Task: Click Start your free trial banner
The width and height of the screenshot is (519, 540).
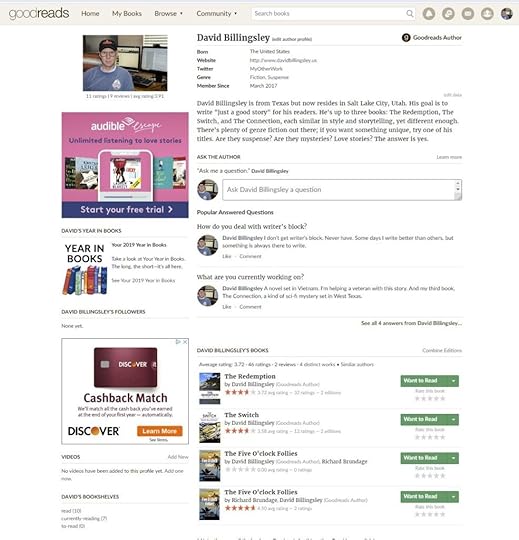Action: click(x=125, y=210)
